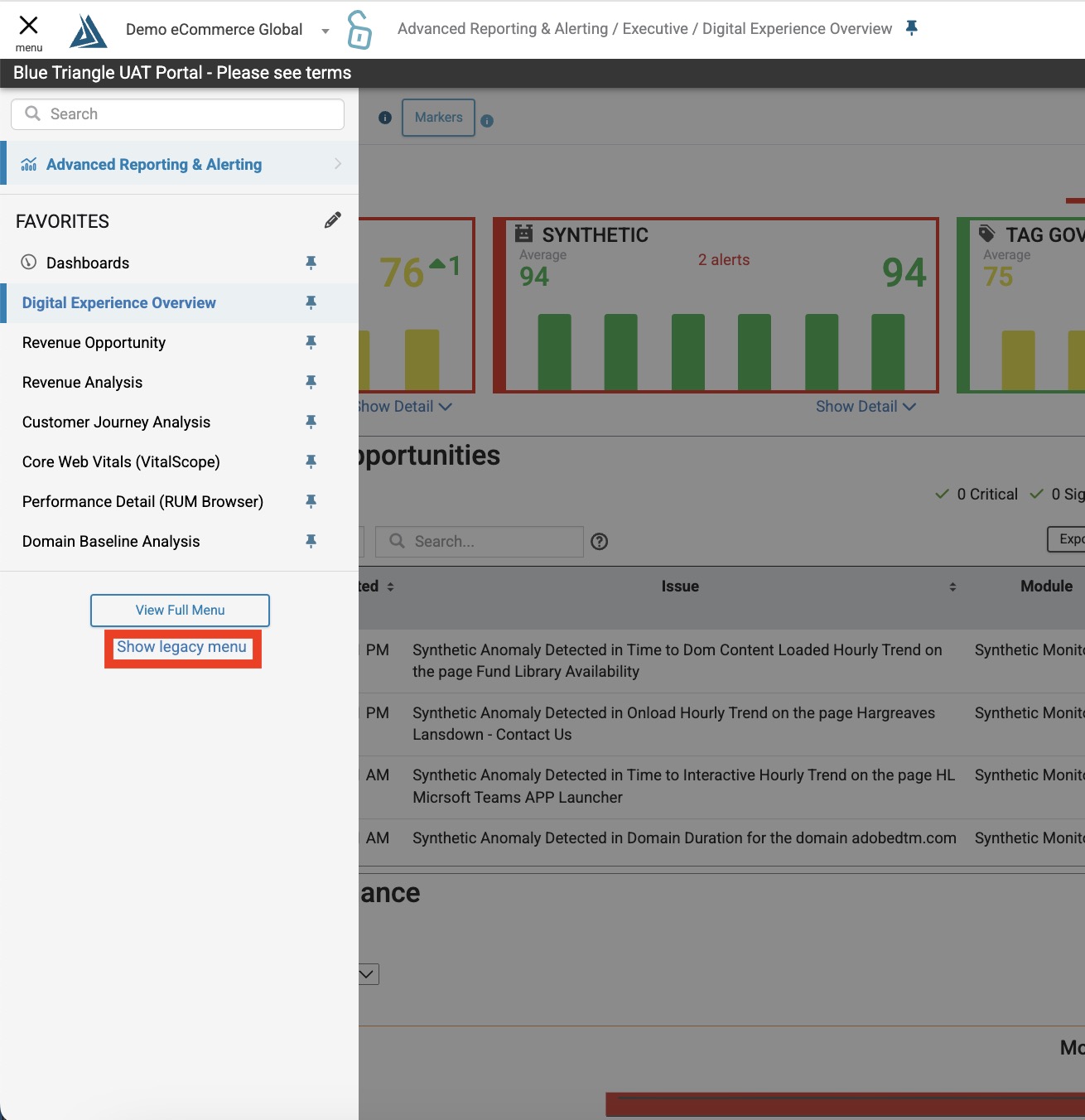Expand Show Detail under Synthetic card
The height and width of the screenshot is (1120, 1085).
tap(866, 407)
